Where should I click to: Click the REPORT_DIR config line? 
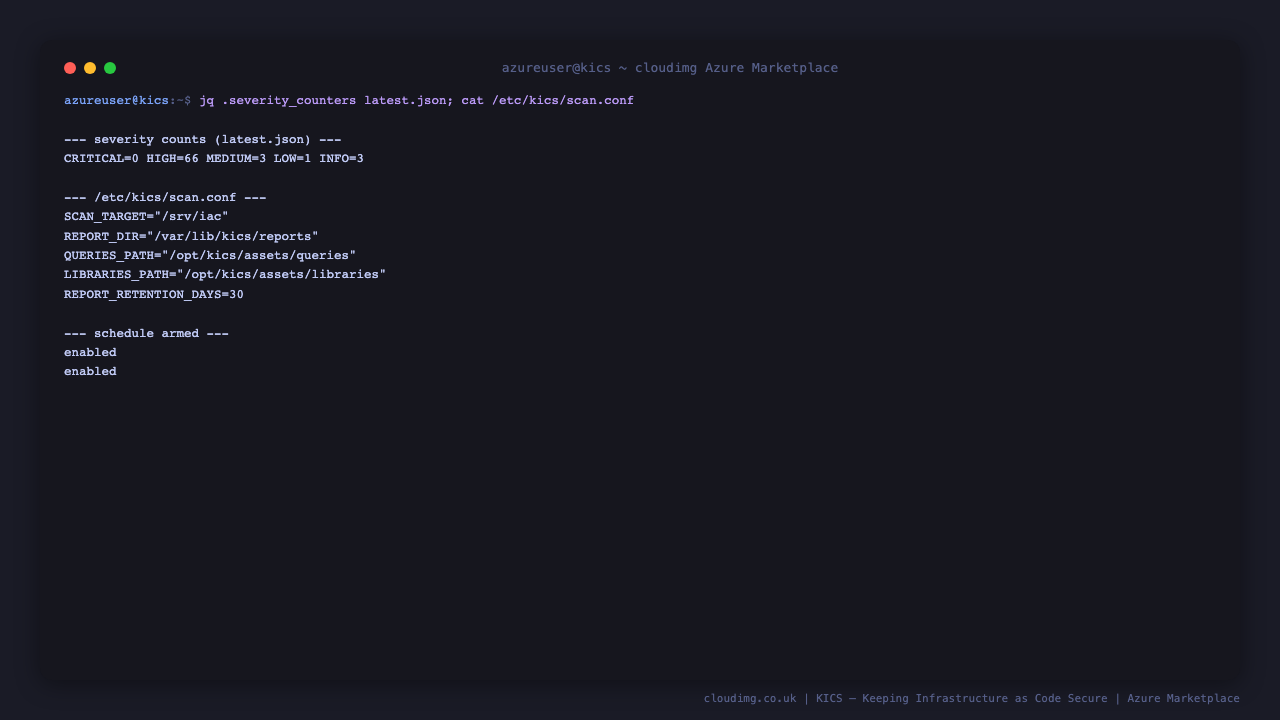click(191, 237)
